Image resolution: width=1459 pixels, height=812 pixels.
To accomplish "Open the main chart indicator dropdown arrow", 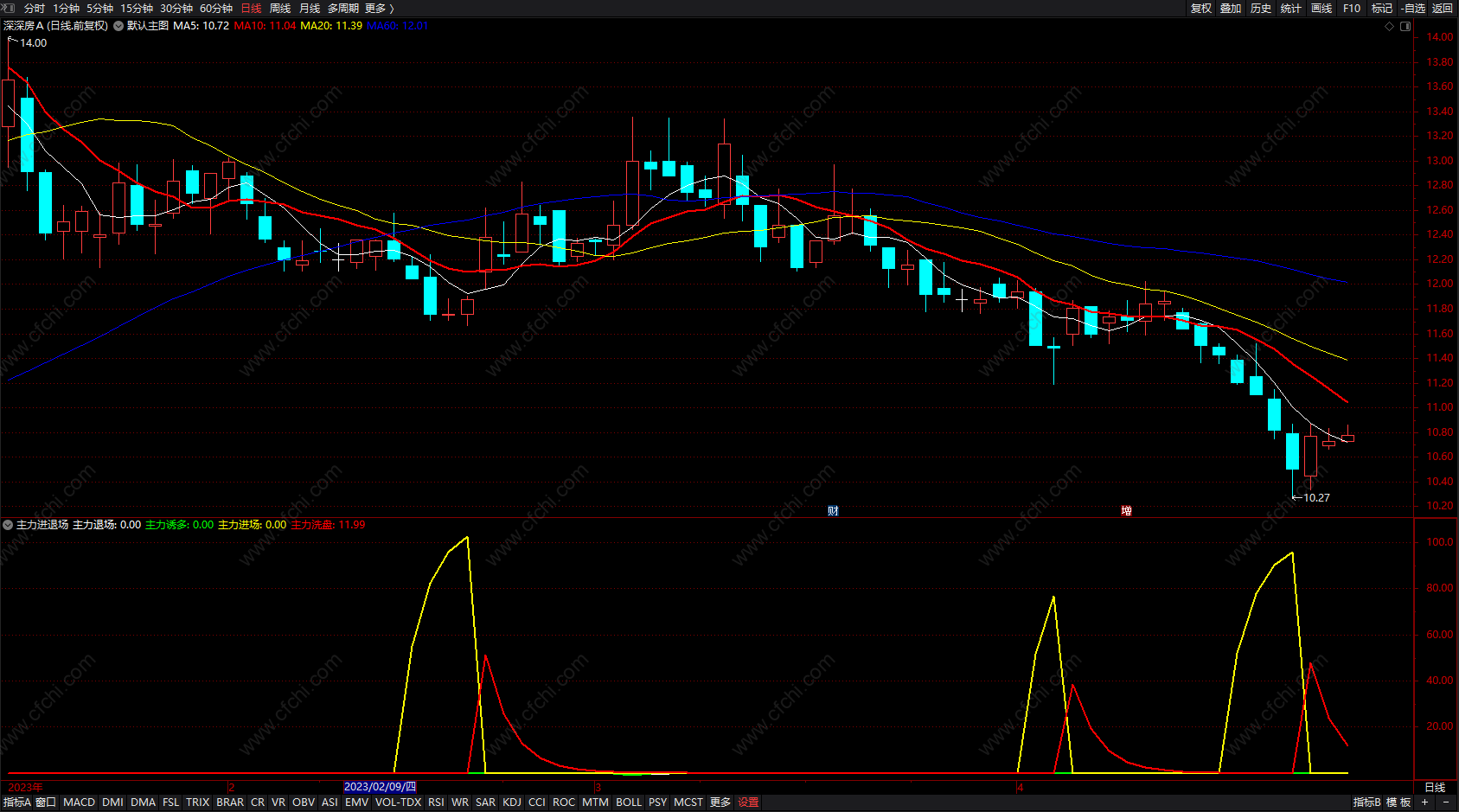I will tap(118, 26).
